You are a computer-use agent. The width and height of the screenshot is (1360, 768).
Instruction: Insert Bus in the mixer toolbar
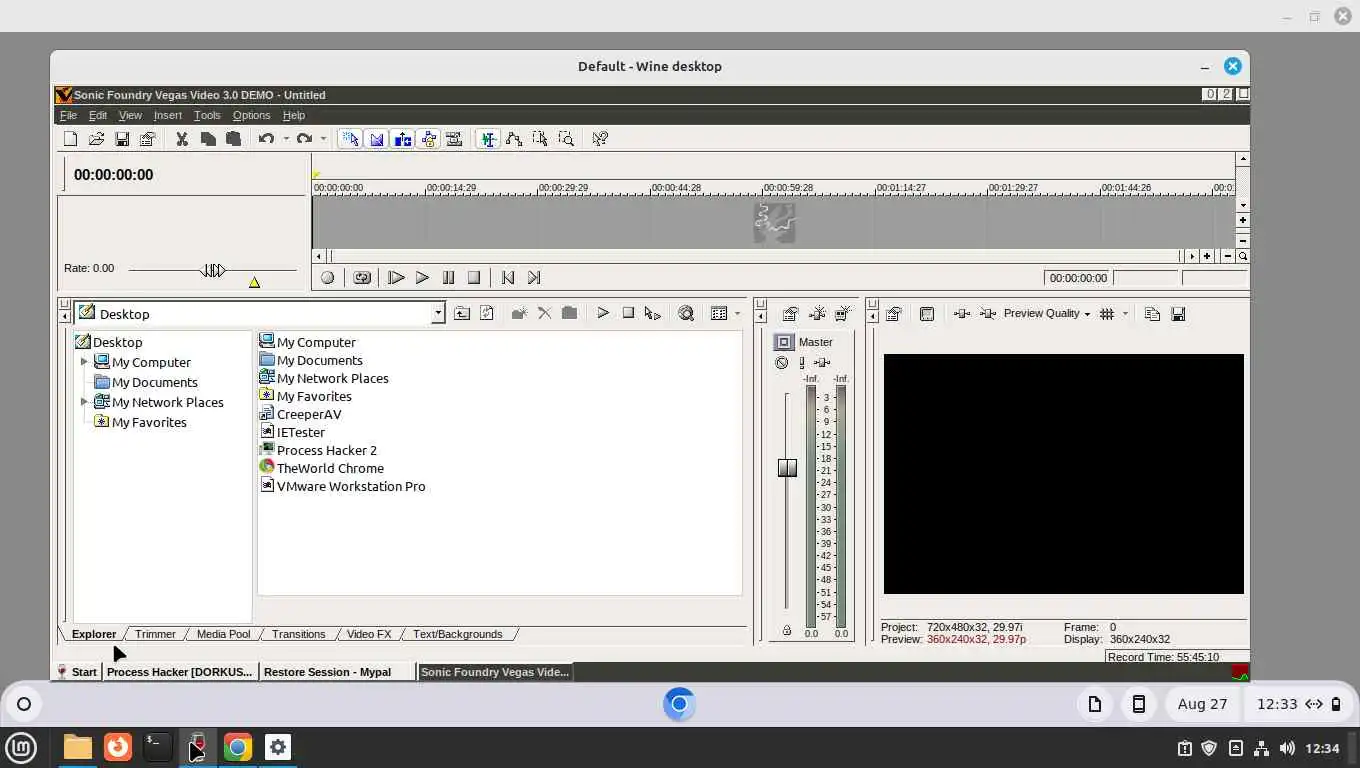(x=843, y=314)
